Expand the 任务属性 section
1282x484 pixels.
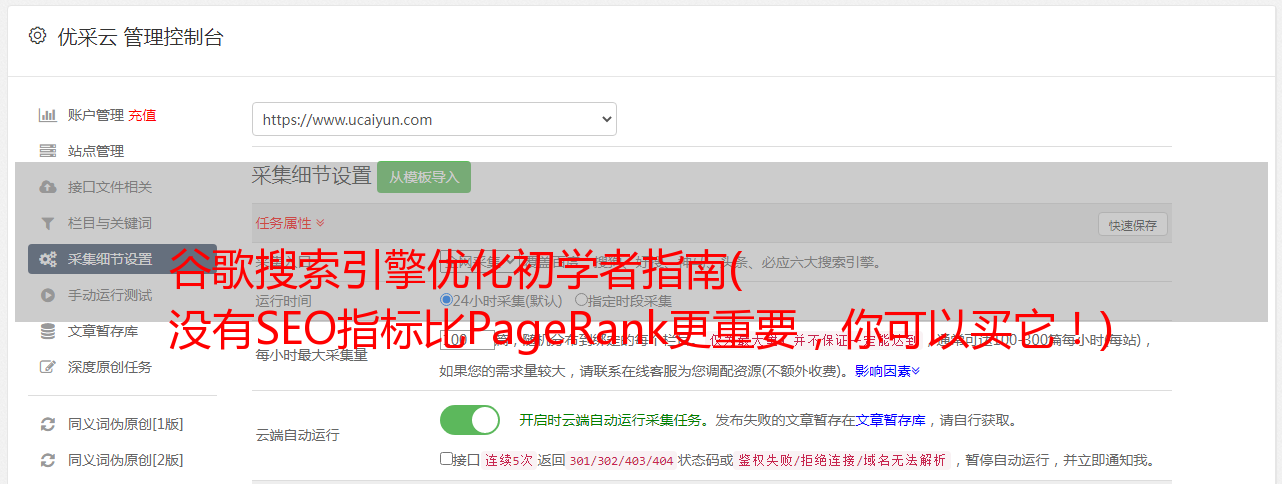click(290, 223)
